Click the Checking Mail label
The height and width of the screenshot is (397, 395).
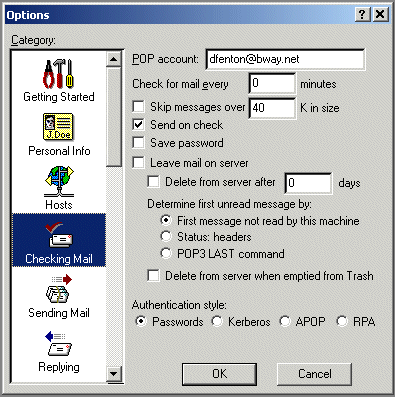pos(59,259)
